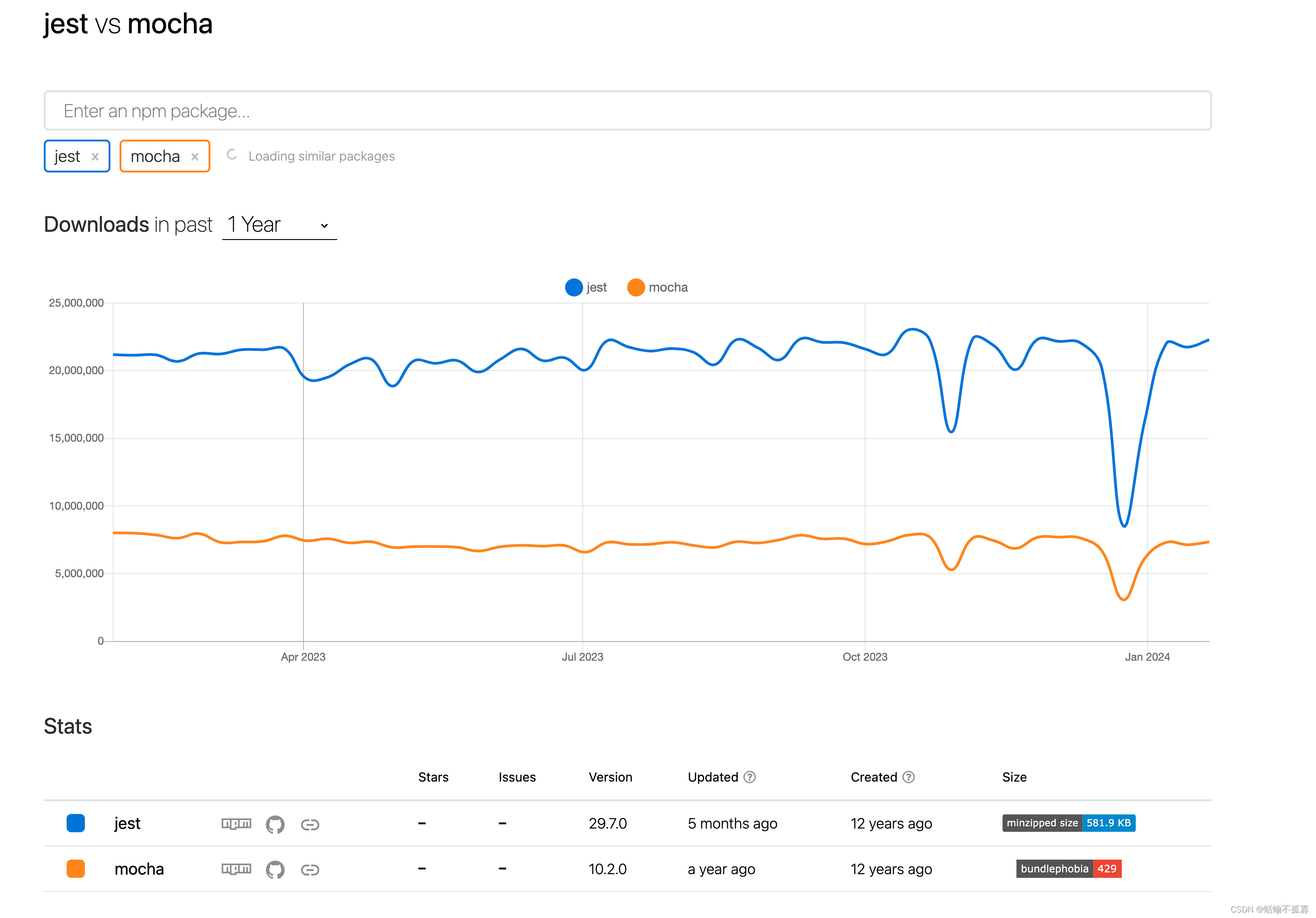Select the mocha tag chip
1316x918 pixels.
(165, 156)
